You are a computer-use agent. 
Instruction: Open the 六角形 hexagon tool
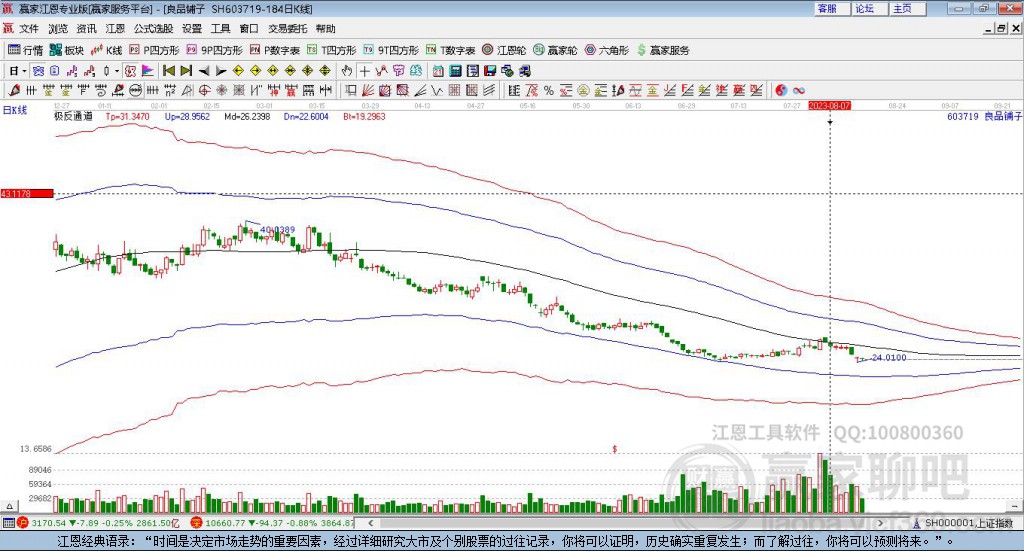607,50
